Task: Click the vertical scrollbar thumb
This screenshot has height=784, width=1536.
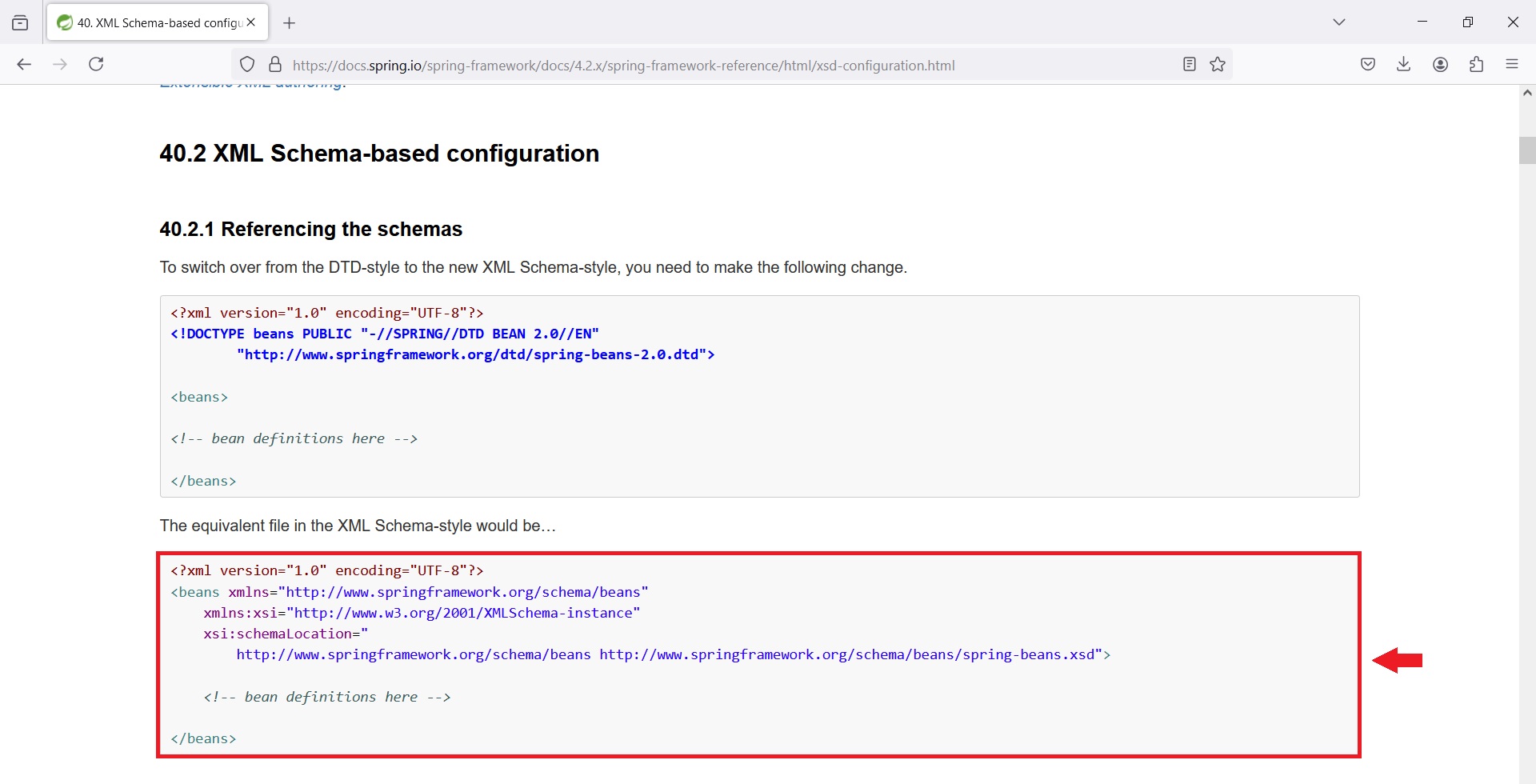Action: 1527,150
